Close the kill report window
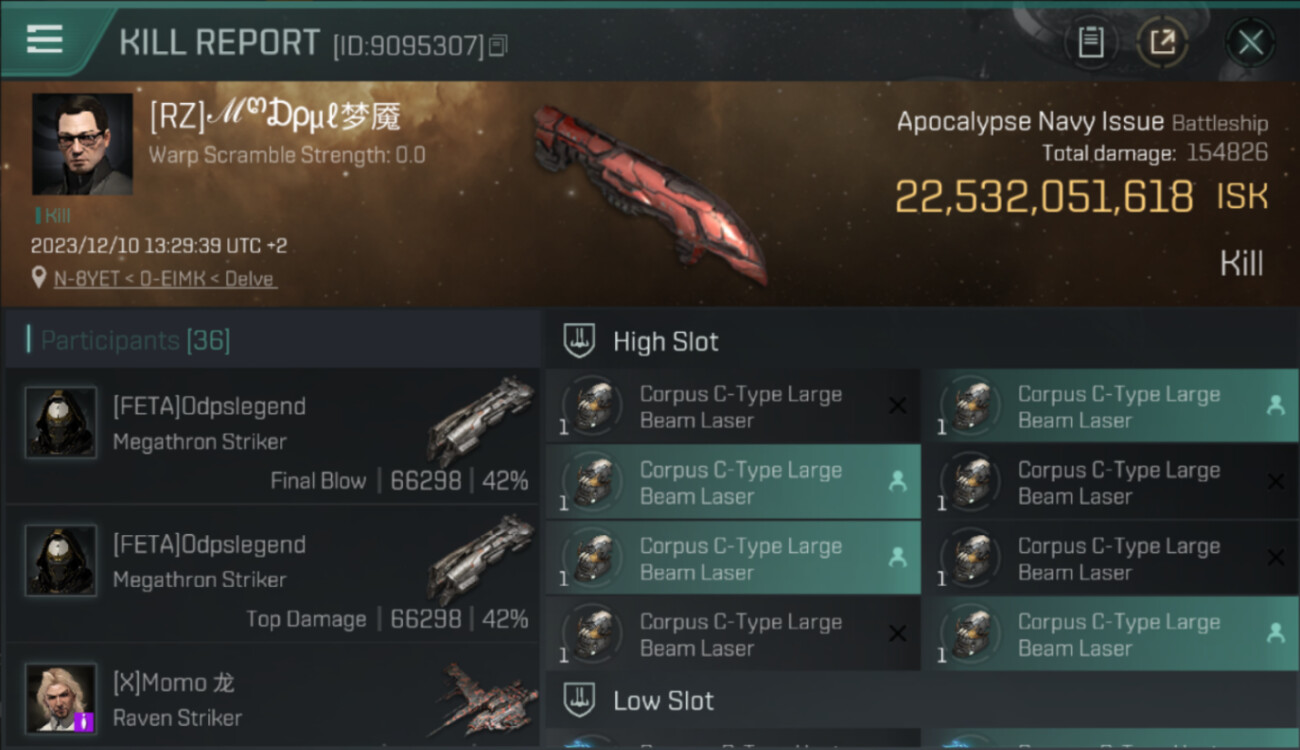The image size is (1300, 750). click(x=1250, y=42)
